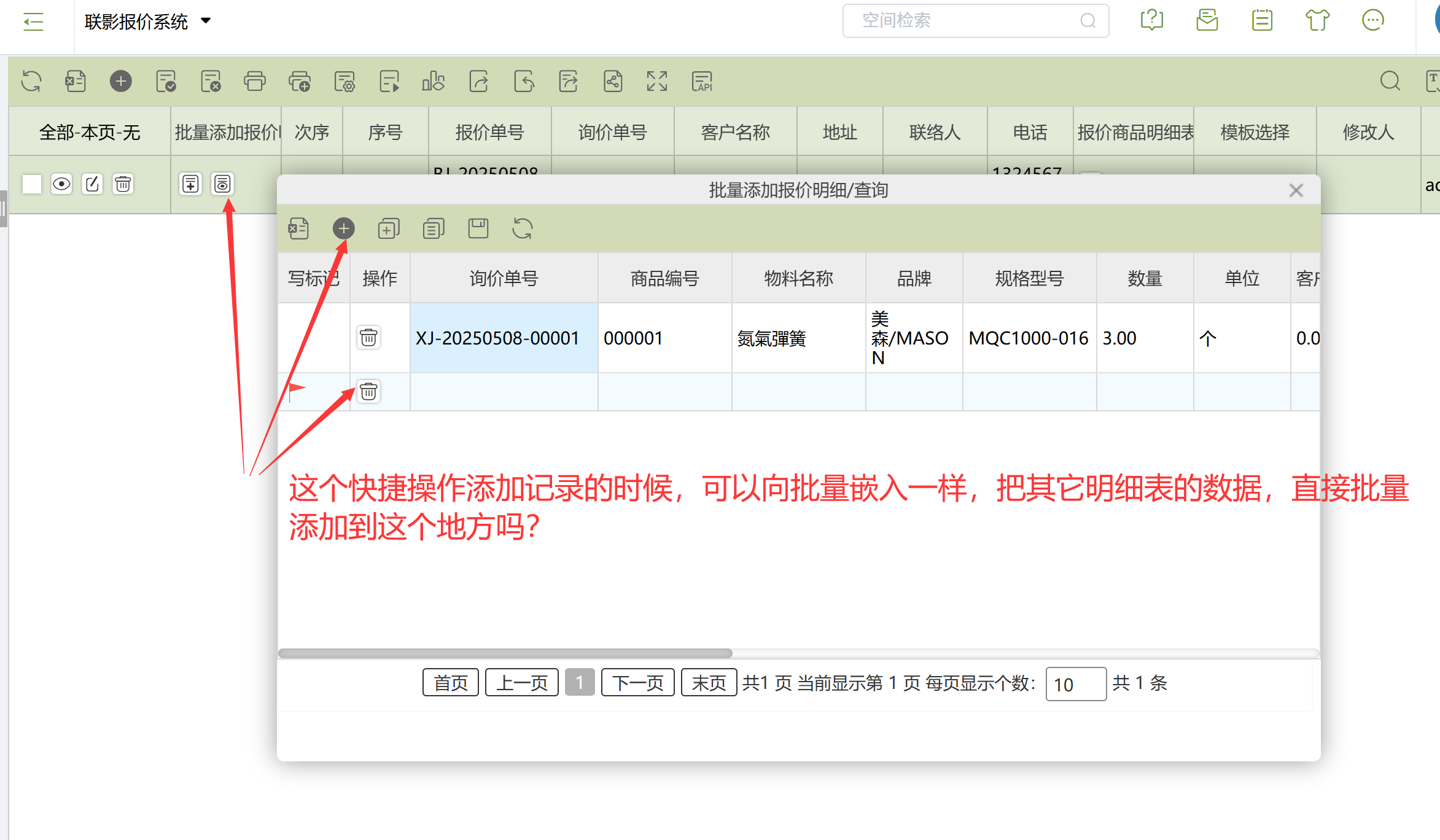Select quantity cell 3.00
The height and width of the screenshot is (840, 1440).
(1145, 338)
